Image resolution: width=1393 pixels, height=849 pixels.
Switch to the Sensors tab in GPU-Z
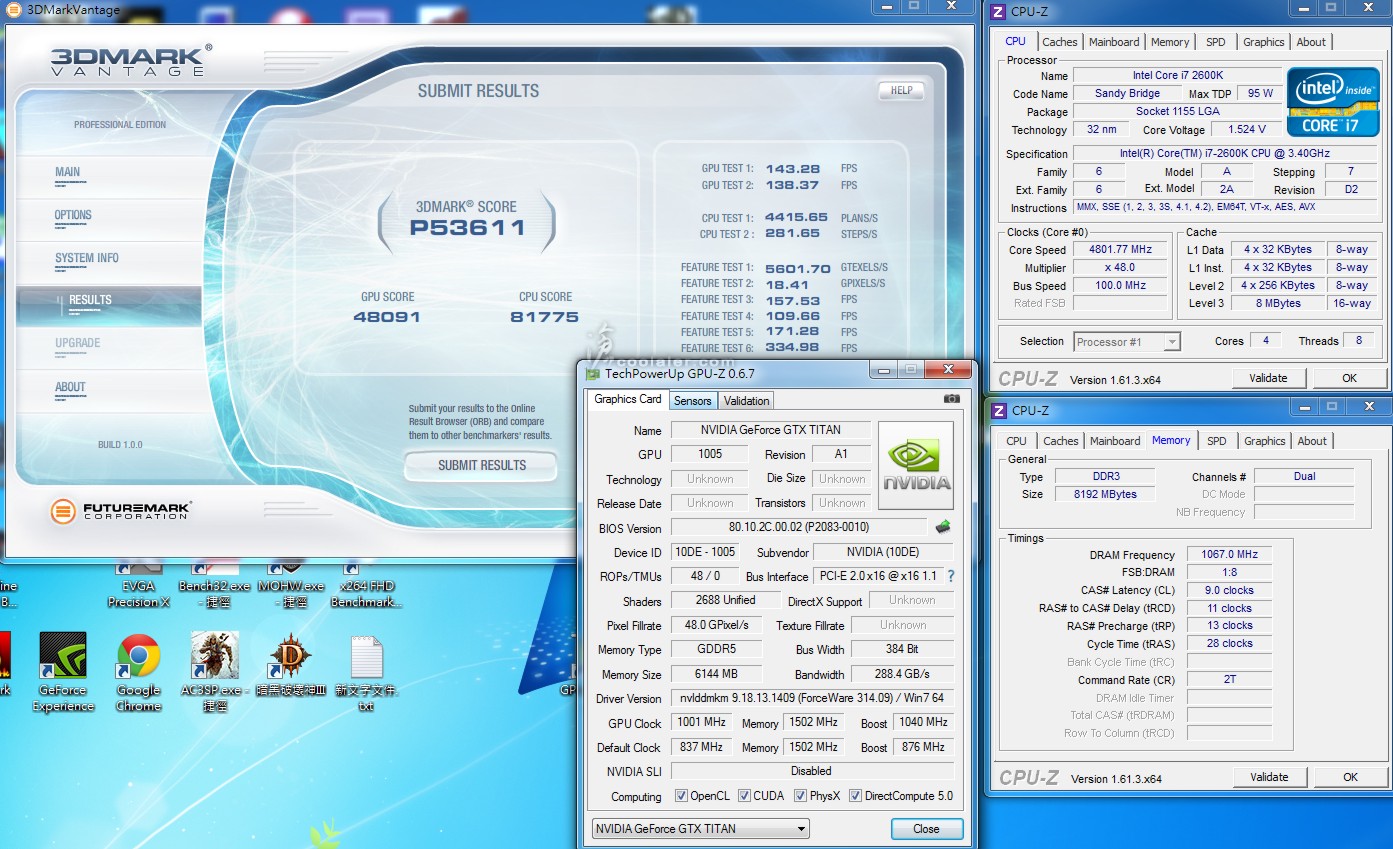point(692,401)
